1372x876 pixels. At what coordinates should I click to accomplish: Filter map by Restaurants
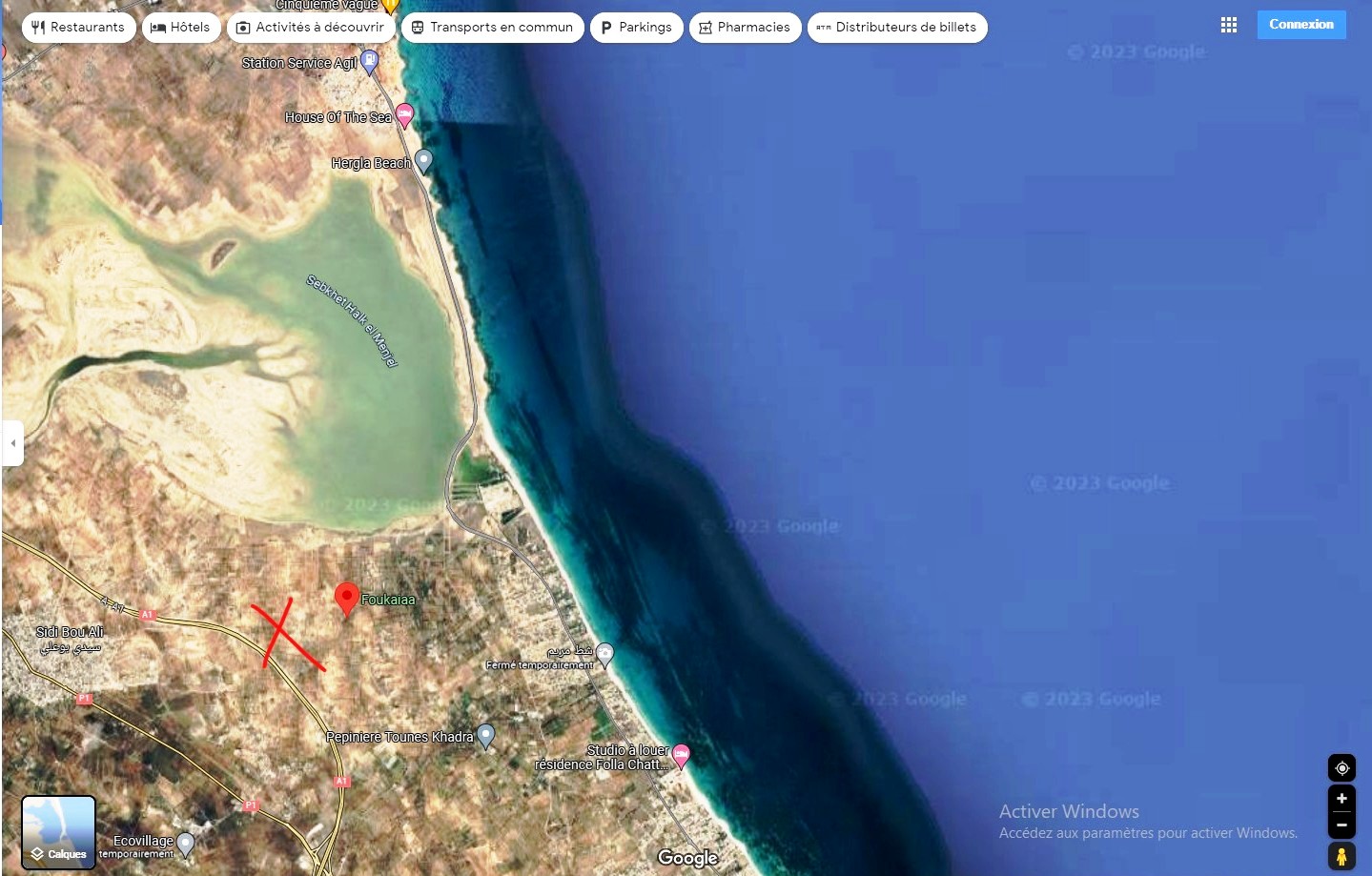[78, 28]
